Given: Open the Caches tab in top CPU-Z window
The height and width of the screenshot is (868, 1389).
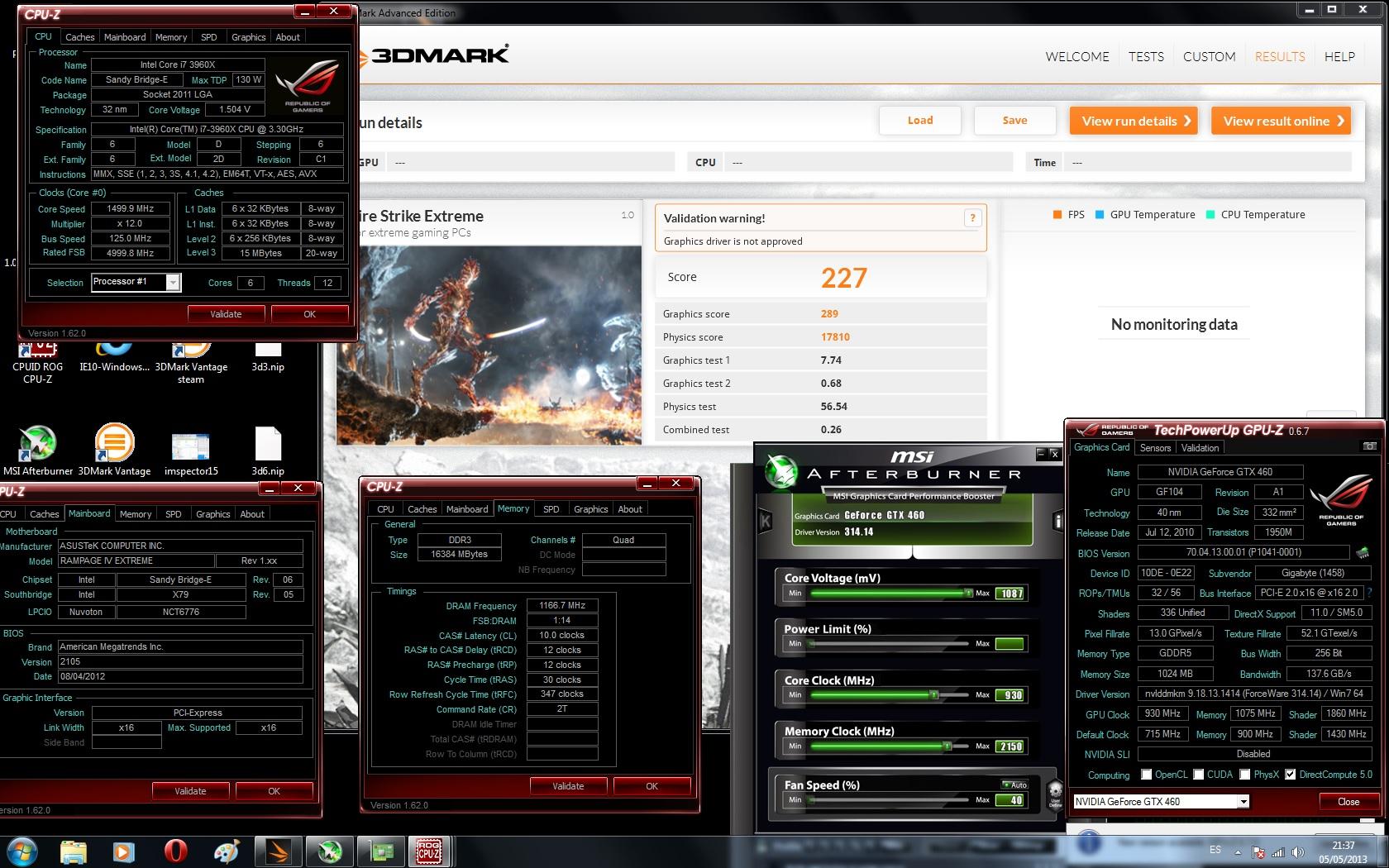Looking at the screenshot, I should pos(80,37).
